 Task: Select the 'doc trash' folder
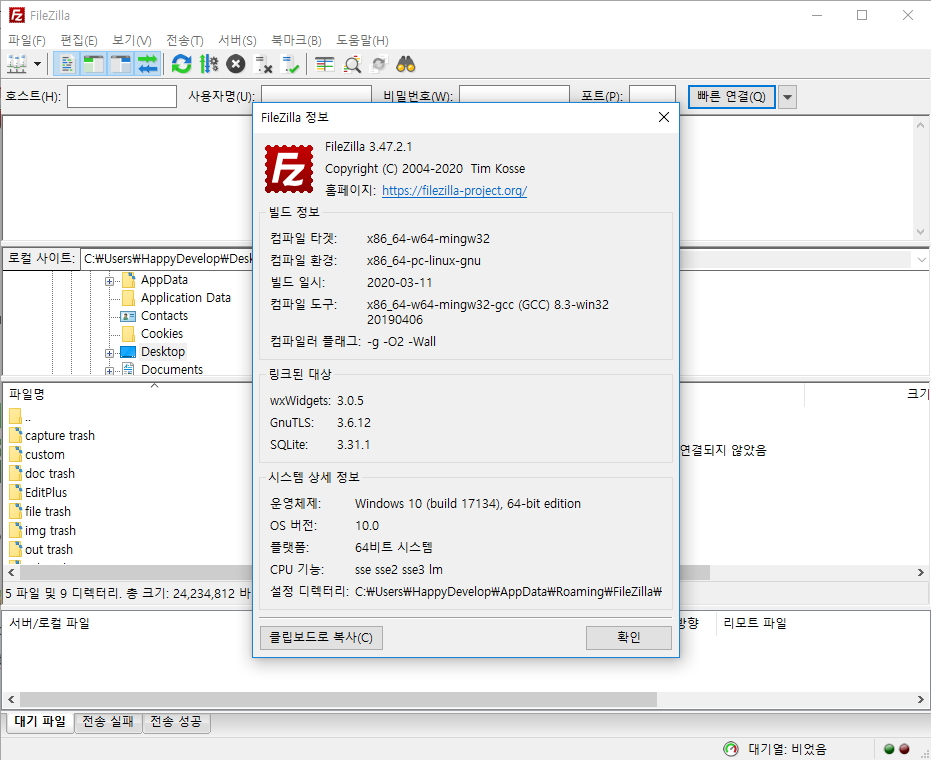coord(50,474)
